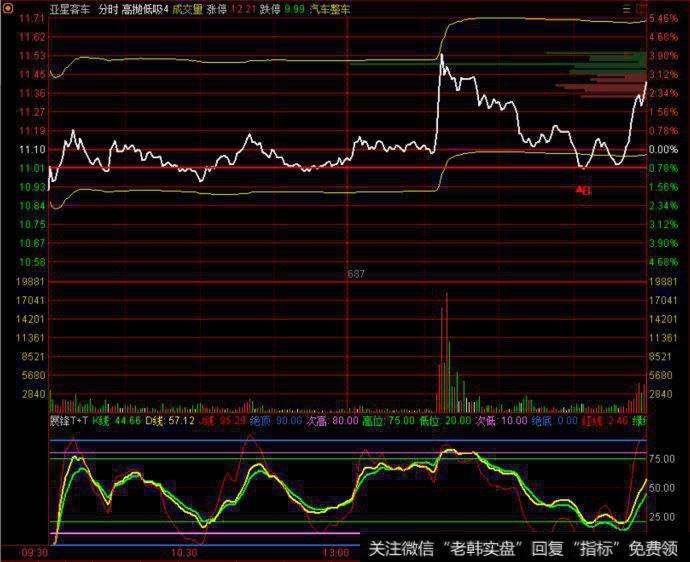Click the 11.71 price axis label

[32, 18]
